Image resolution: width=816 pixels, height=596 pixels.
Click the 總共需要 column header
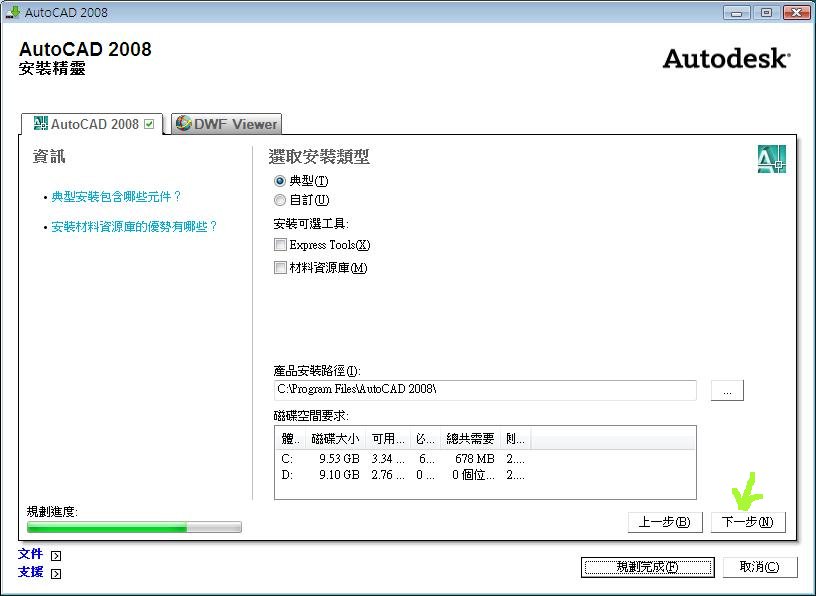coord(470,439)
